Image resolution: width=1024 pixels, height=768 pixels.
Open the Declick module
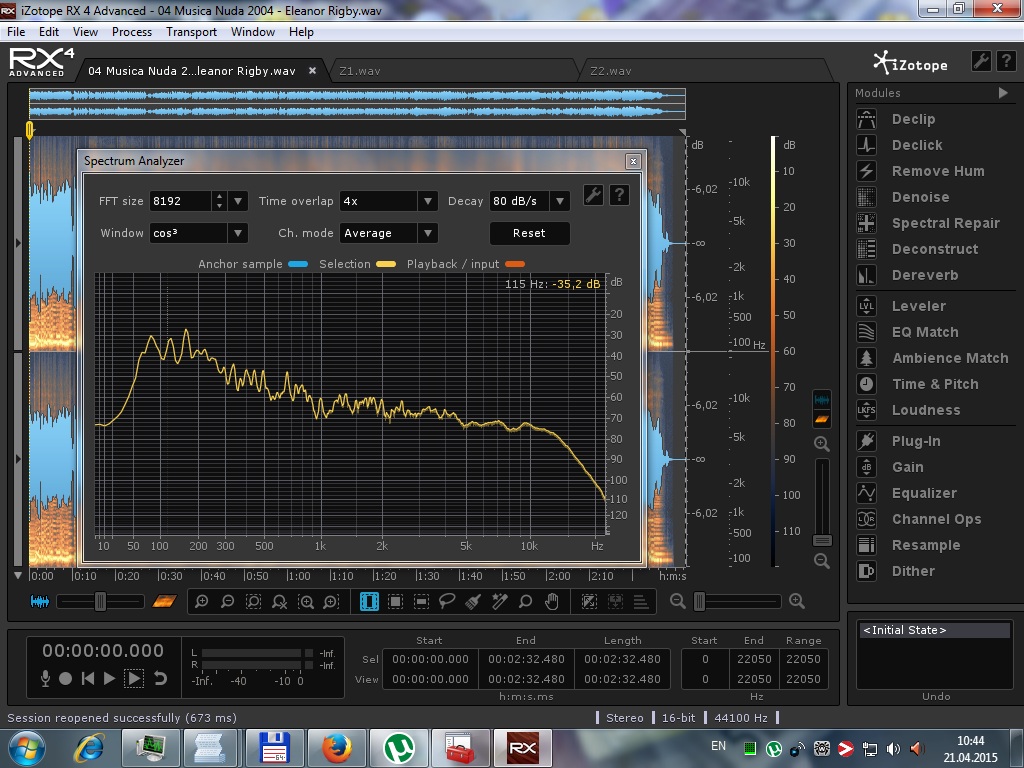point(917,145)
